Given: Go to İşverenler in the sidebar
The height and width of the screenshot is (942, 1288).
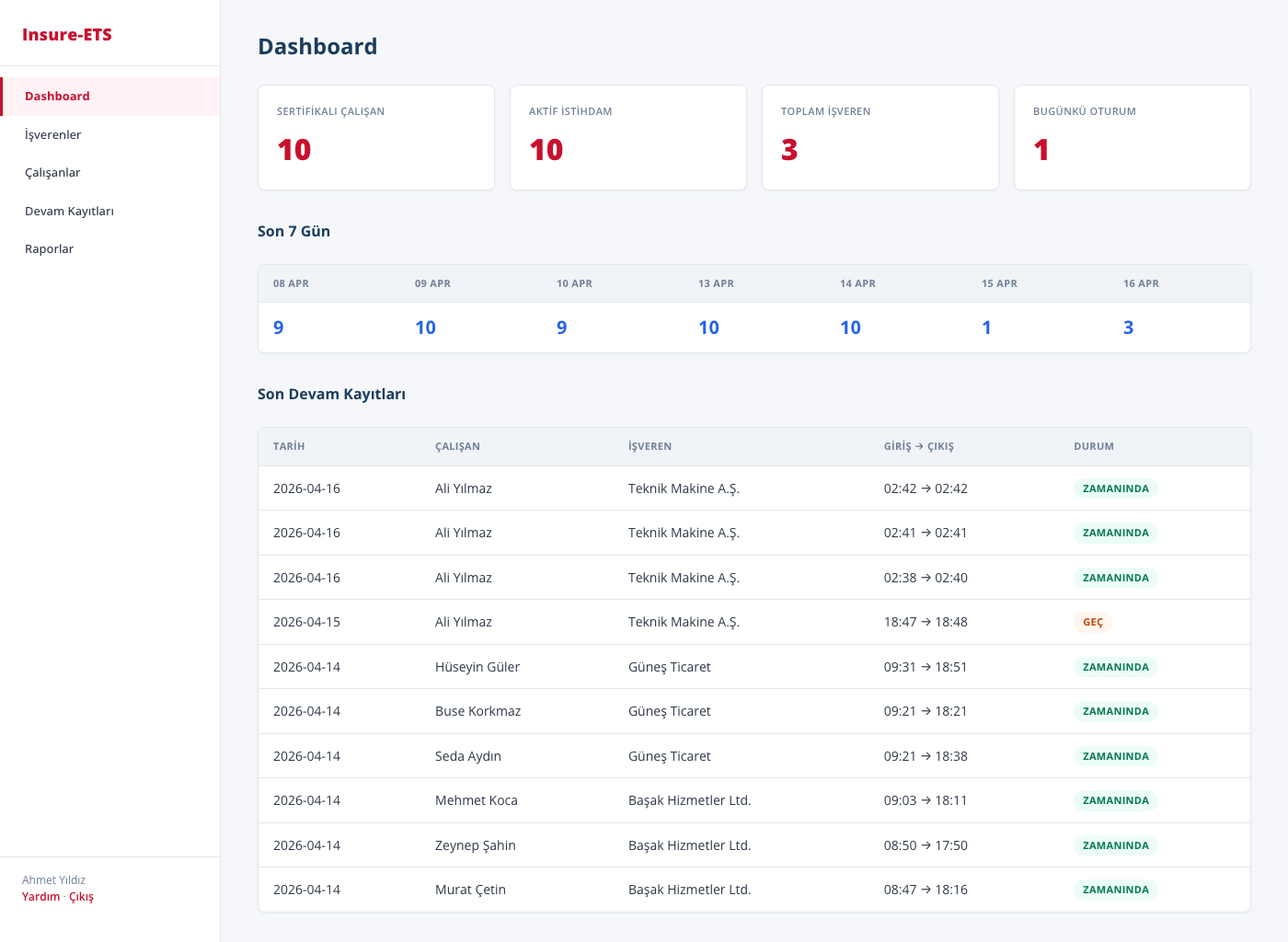Looking at the screenshot, I should click(x=53, y=135).
